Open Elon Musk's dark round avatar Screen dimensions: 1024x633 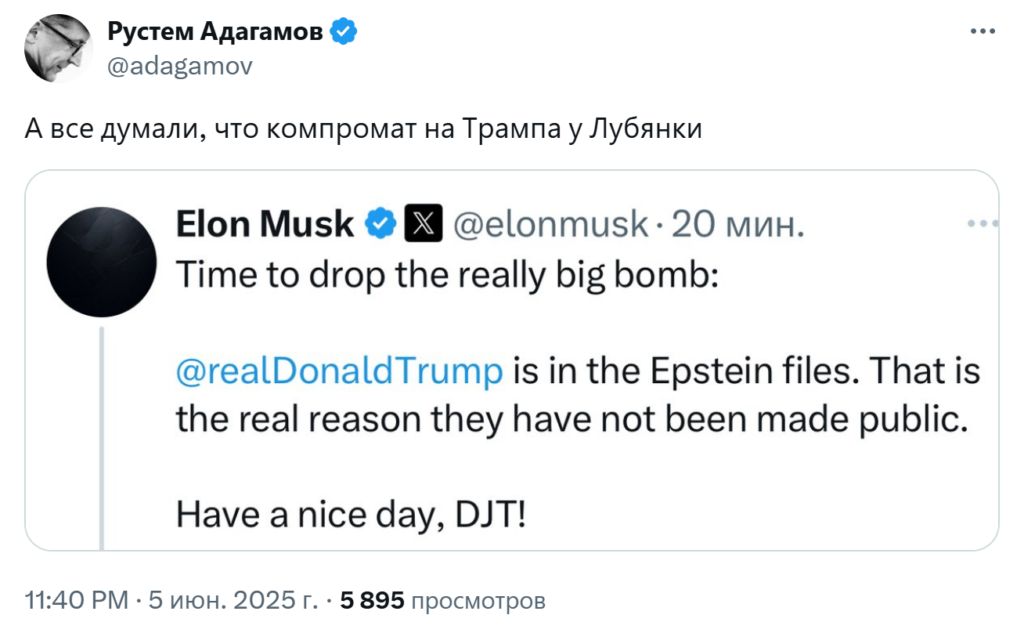click(x=102, y=262)
